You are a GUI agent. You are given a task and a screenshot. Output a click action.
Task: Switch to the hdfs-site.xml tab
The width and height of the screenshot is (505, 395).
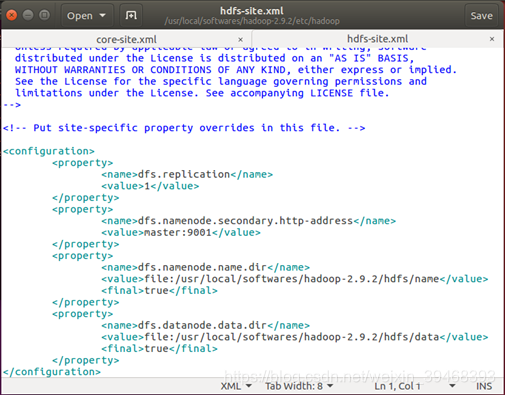[x=377, y=39]
